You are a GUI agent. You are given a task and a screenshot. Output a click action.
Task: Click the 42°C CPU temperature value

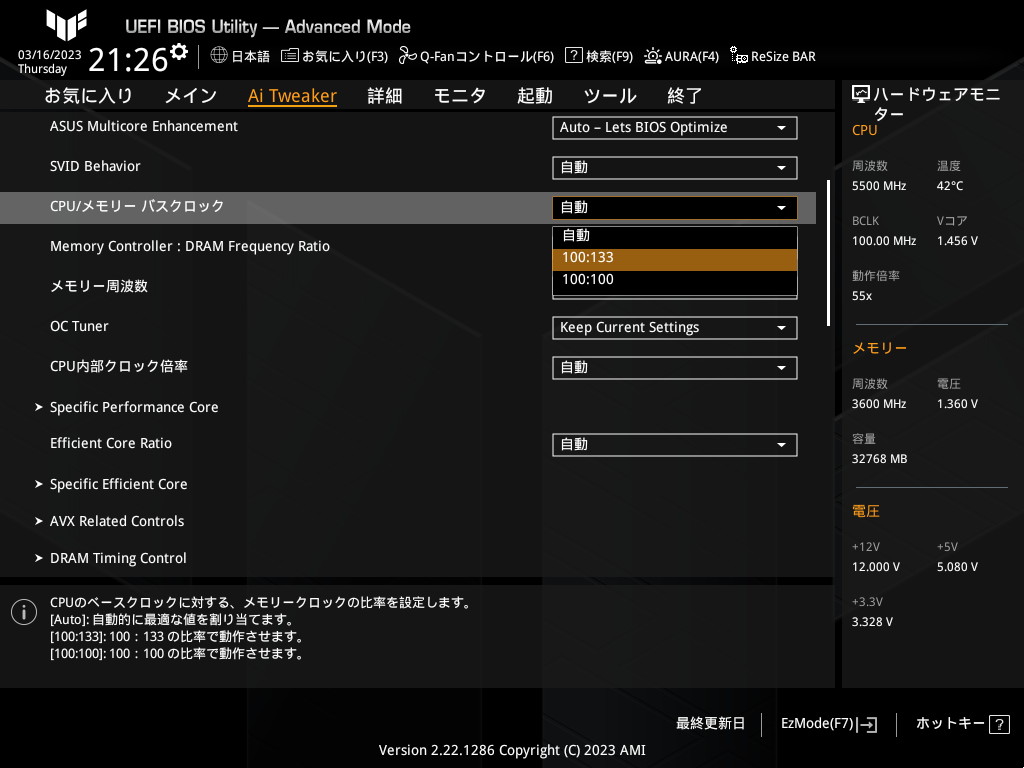tap(950, 186)
